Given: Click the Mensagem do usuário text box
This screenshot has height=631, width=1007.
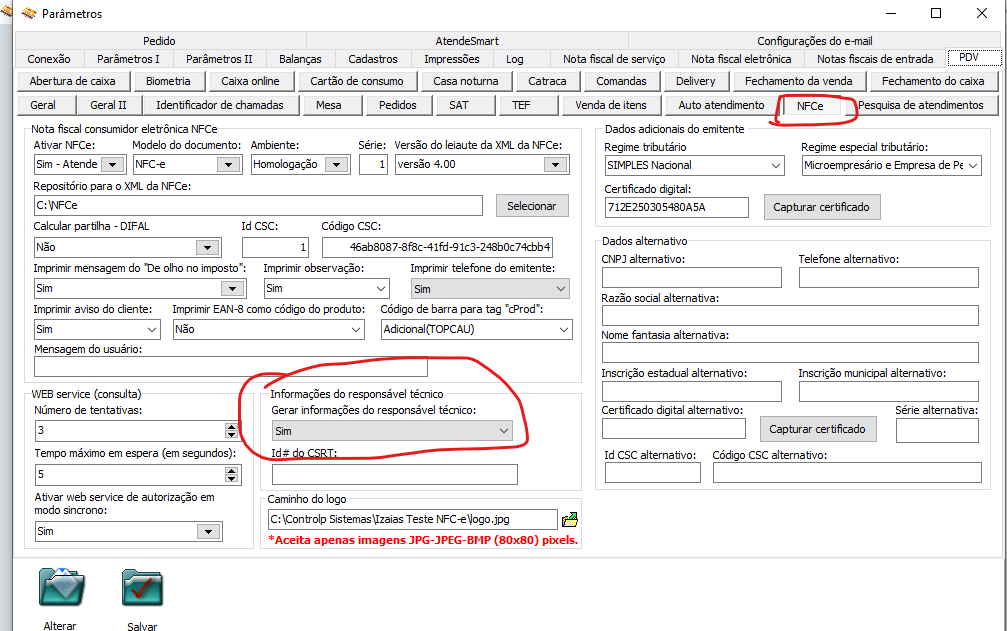Looking at the screenshot, I should tap(300, 366).
